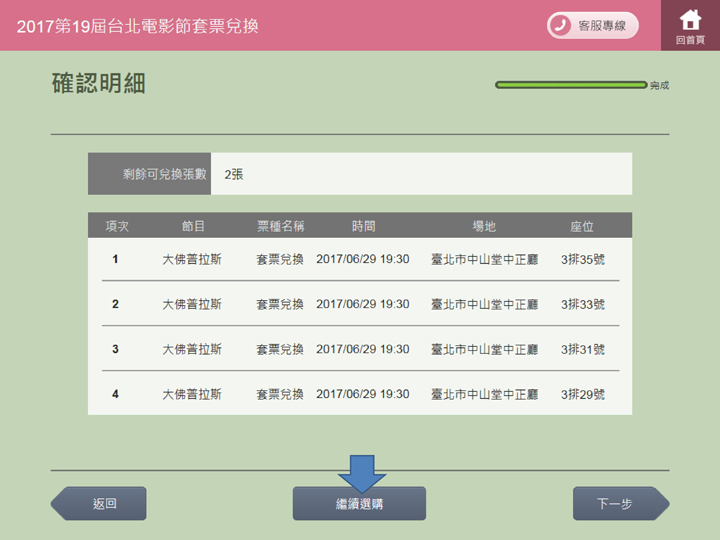Image resolution: width=720 pixels, height=540 pixels.
Task: Click 大佛普拉斯 in the 3排35號 row
Action: pos(192,259)
